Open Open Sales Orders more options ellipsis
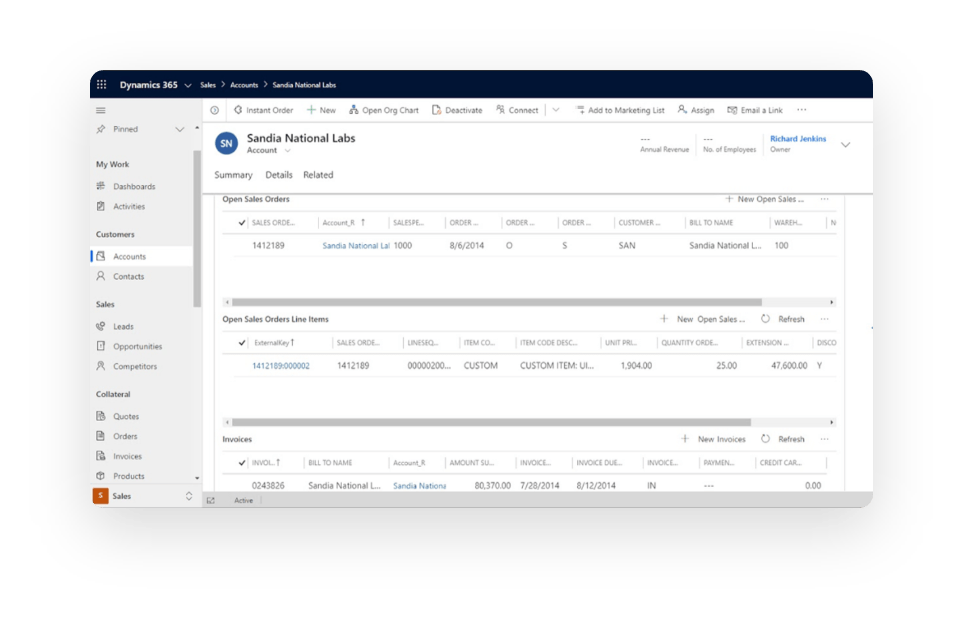This screenshot has height=618, width=963. click(824, 199)
